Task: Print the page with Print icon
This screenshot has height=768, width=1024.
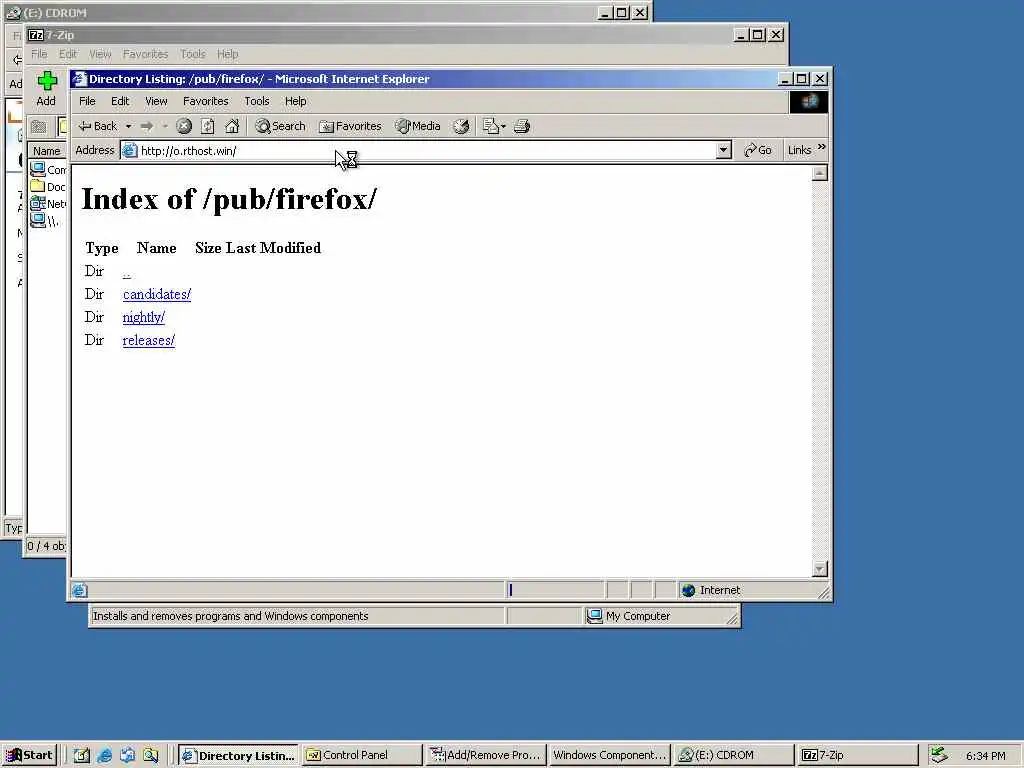Action: 522,126
